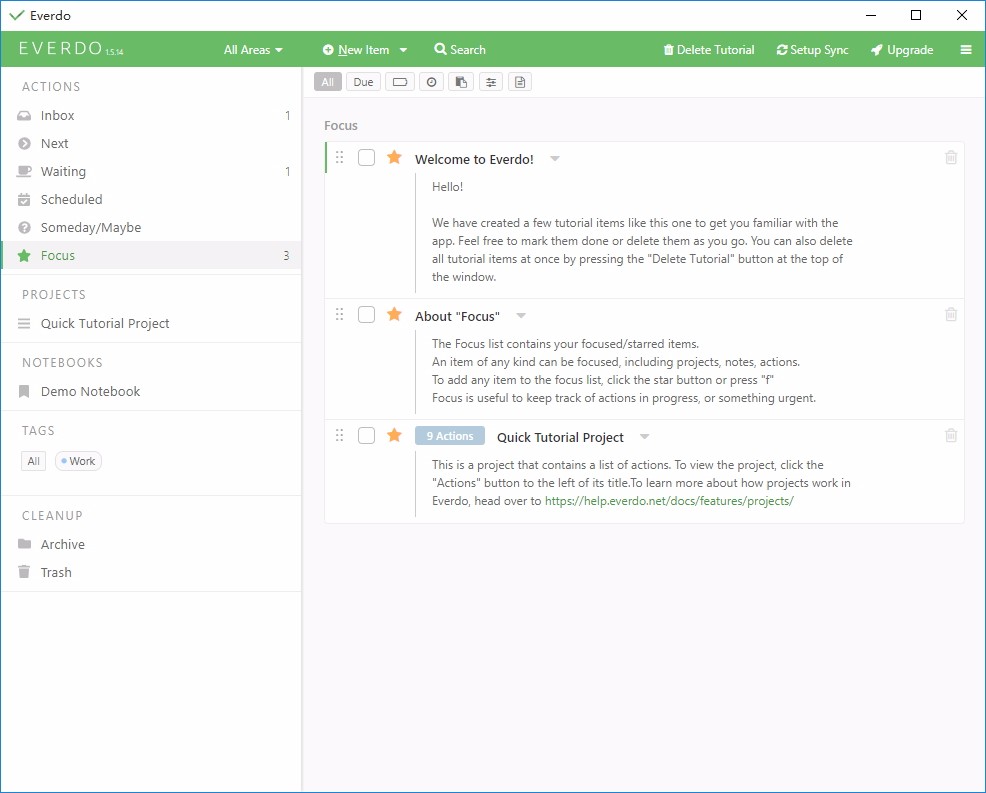Select the Due filter tab
The height and width of the screenshot is (793, 986).
pyautogui.click(x=363, y=82)
